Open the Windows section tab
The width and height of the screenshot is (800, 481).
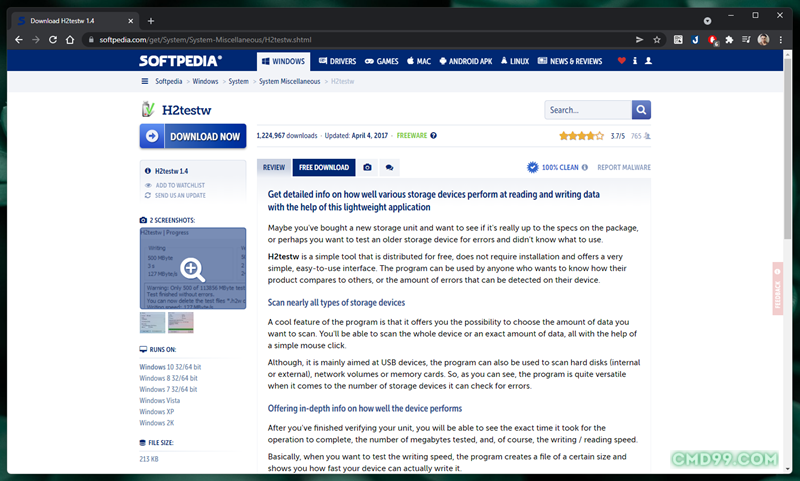coord(283,61)
